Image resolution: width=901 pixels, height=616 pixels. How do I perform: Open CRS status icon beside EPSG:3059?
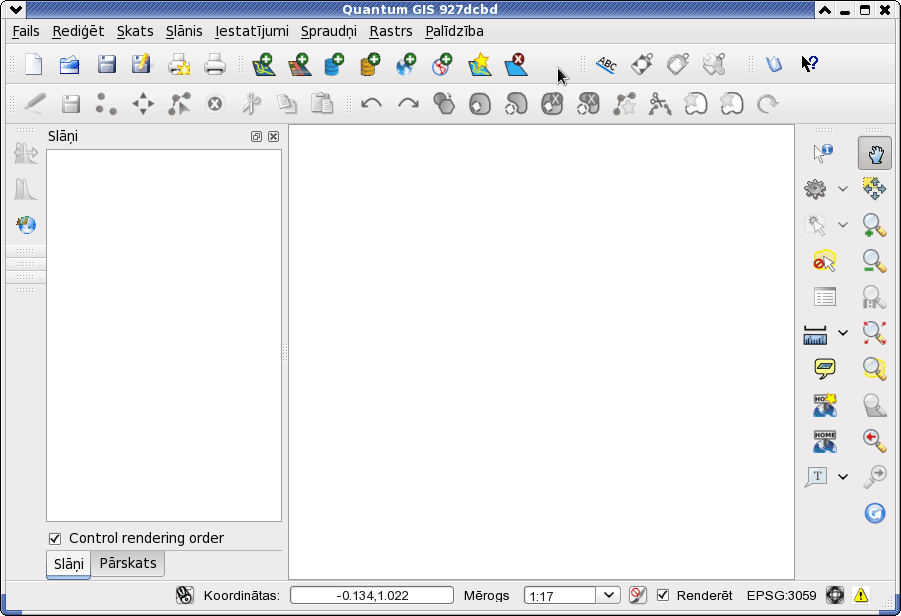(x=835, y=595)
